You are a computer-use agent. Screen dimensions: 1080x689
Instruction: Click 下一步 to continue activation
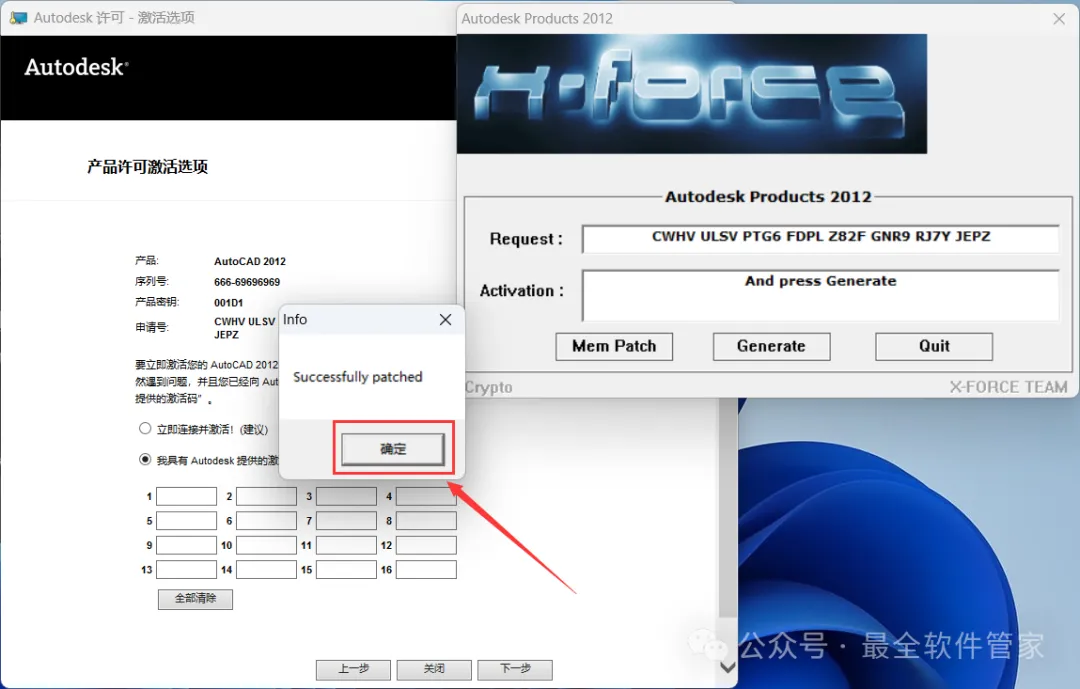[515, 669]
